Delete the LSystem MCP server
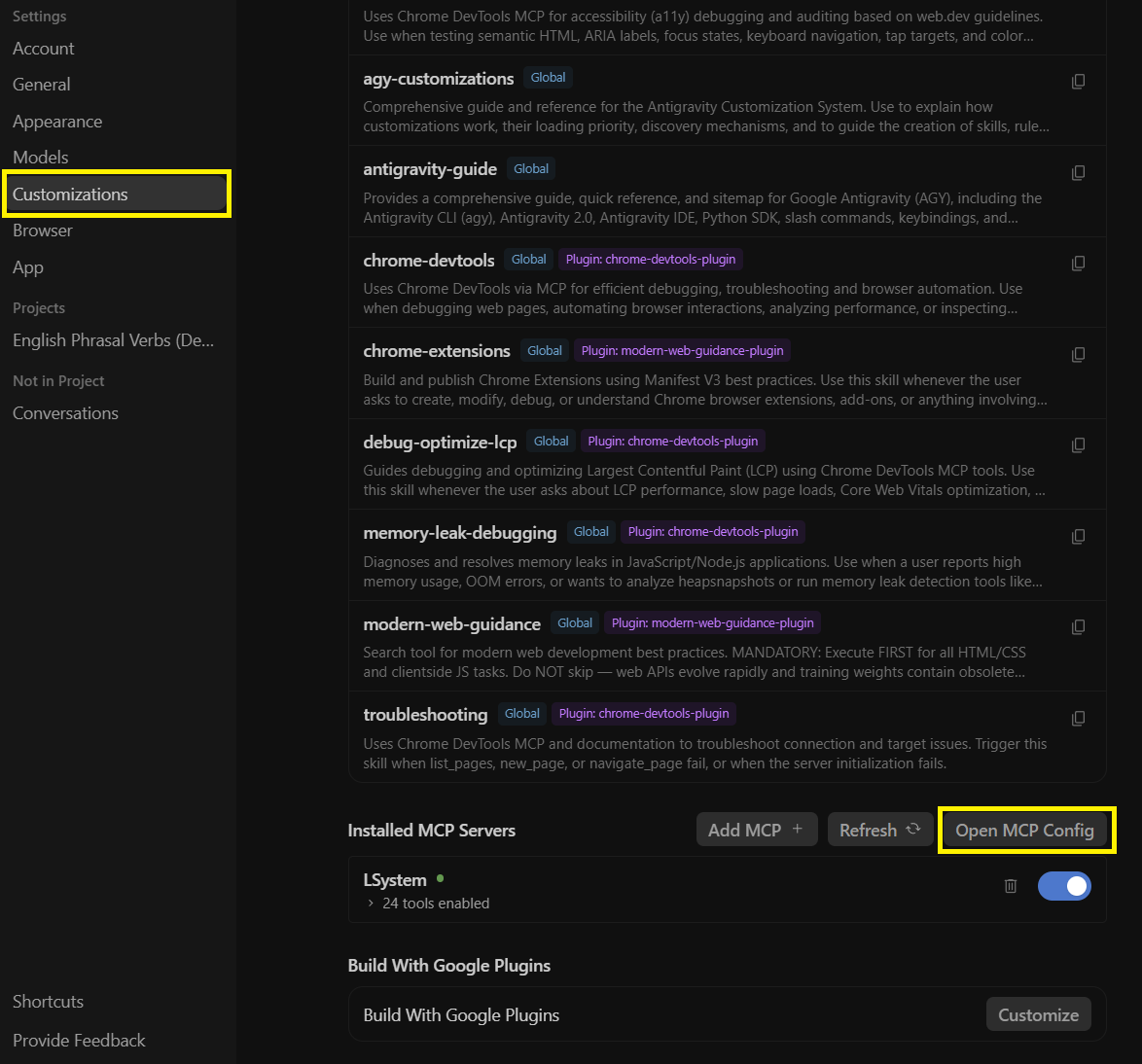The height and width of the screenshot is (1064, 1142). click(x=1010, y=886)
